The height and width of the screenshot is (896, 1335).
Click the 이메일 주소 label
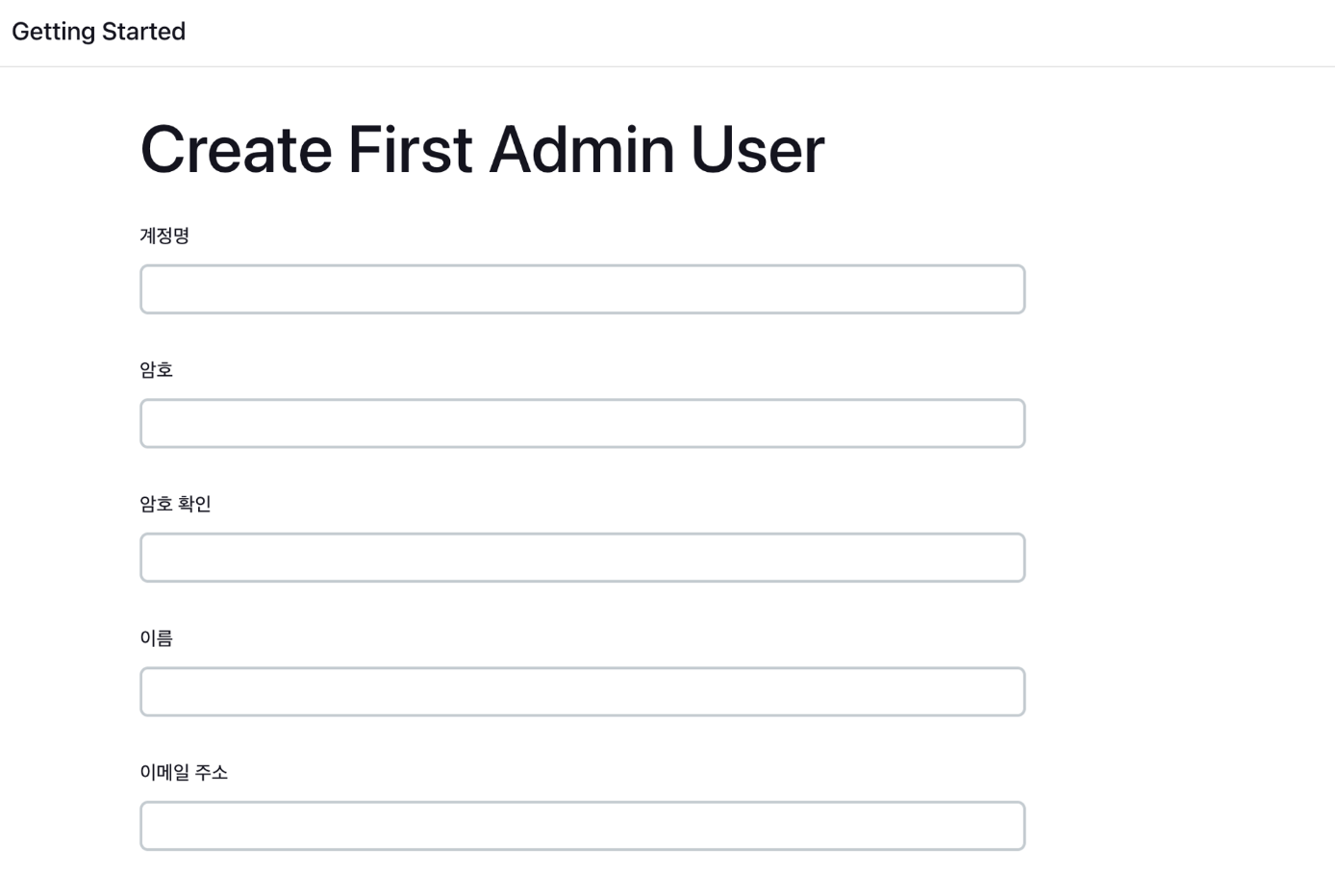[x=184, y=772]
